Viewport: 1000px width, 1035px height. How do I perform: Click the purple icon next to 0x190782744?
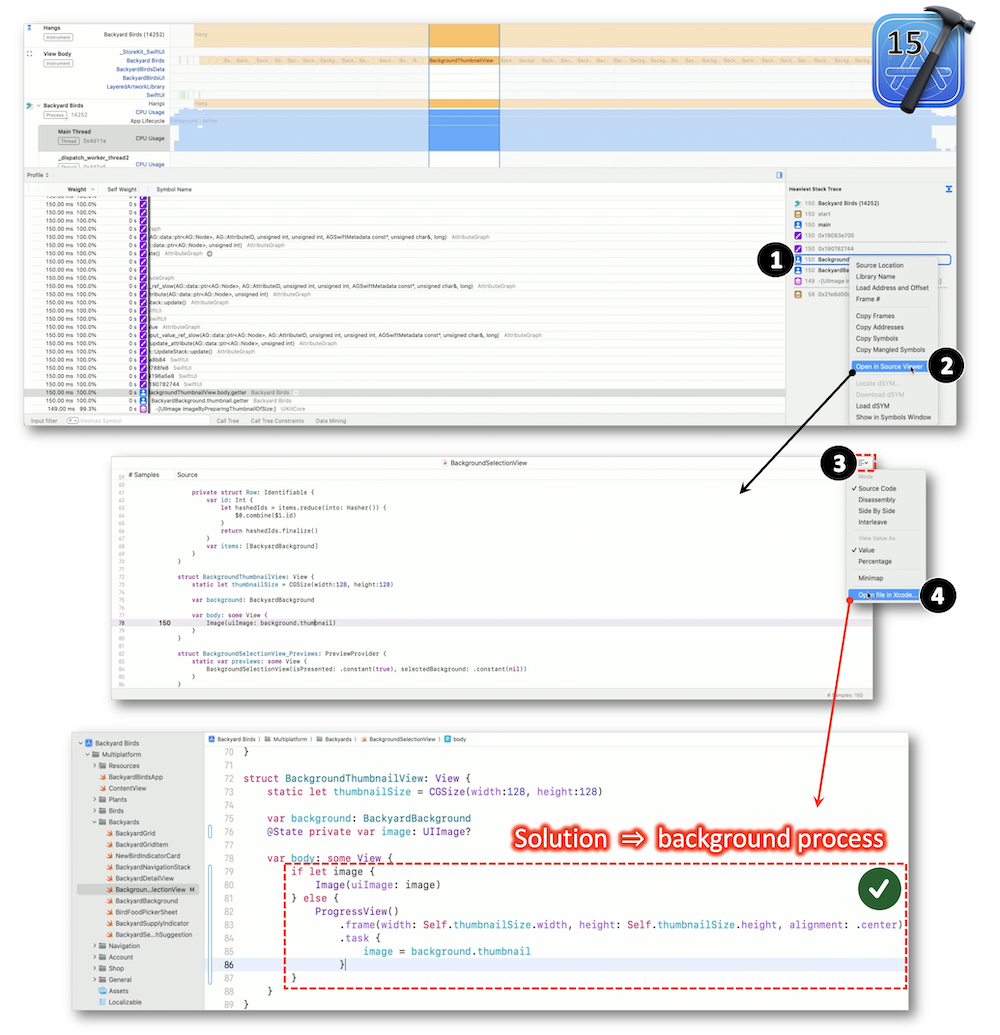click(x=797, y=249)
